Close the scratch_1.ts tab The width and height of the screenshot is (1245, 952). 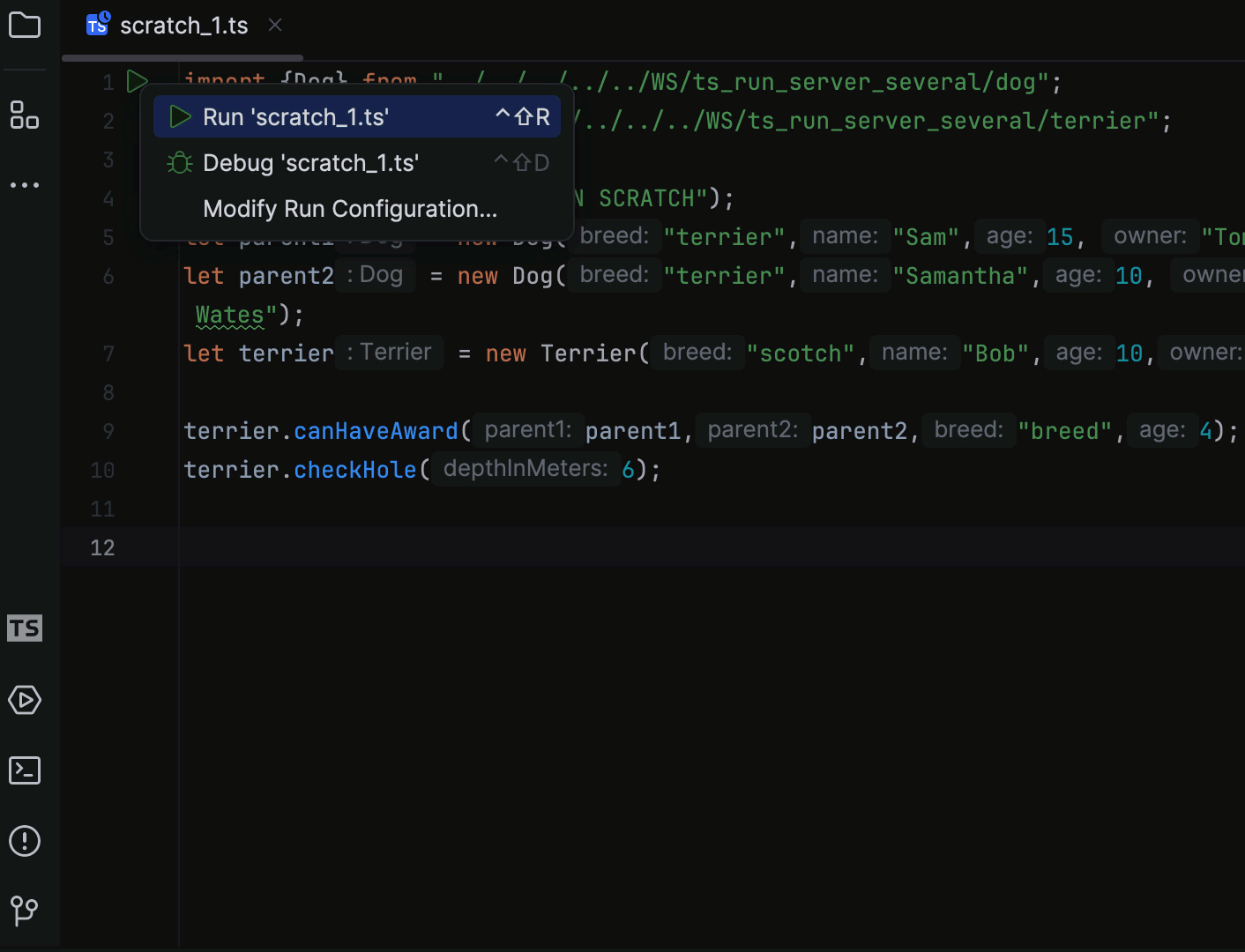274,25
